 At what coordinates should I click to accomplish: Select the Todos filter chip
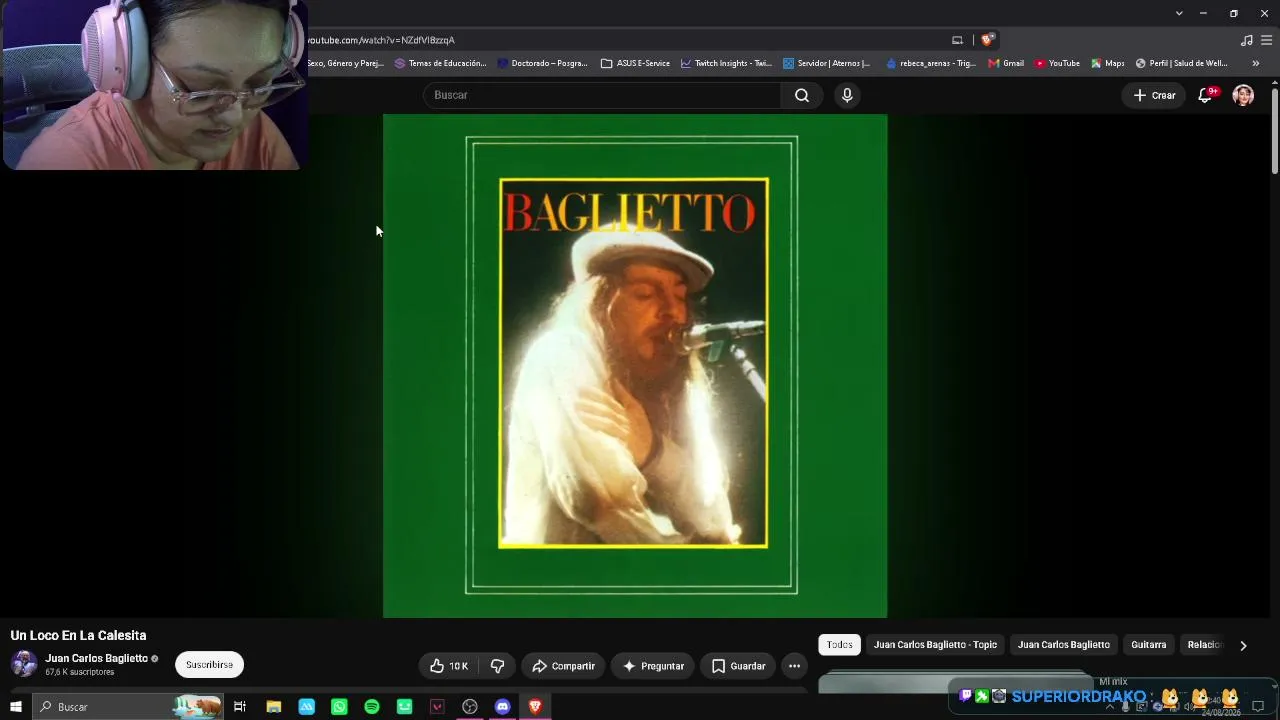(839, 645)
